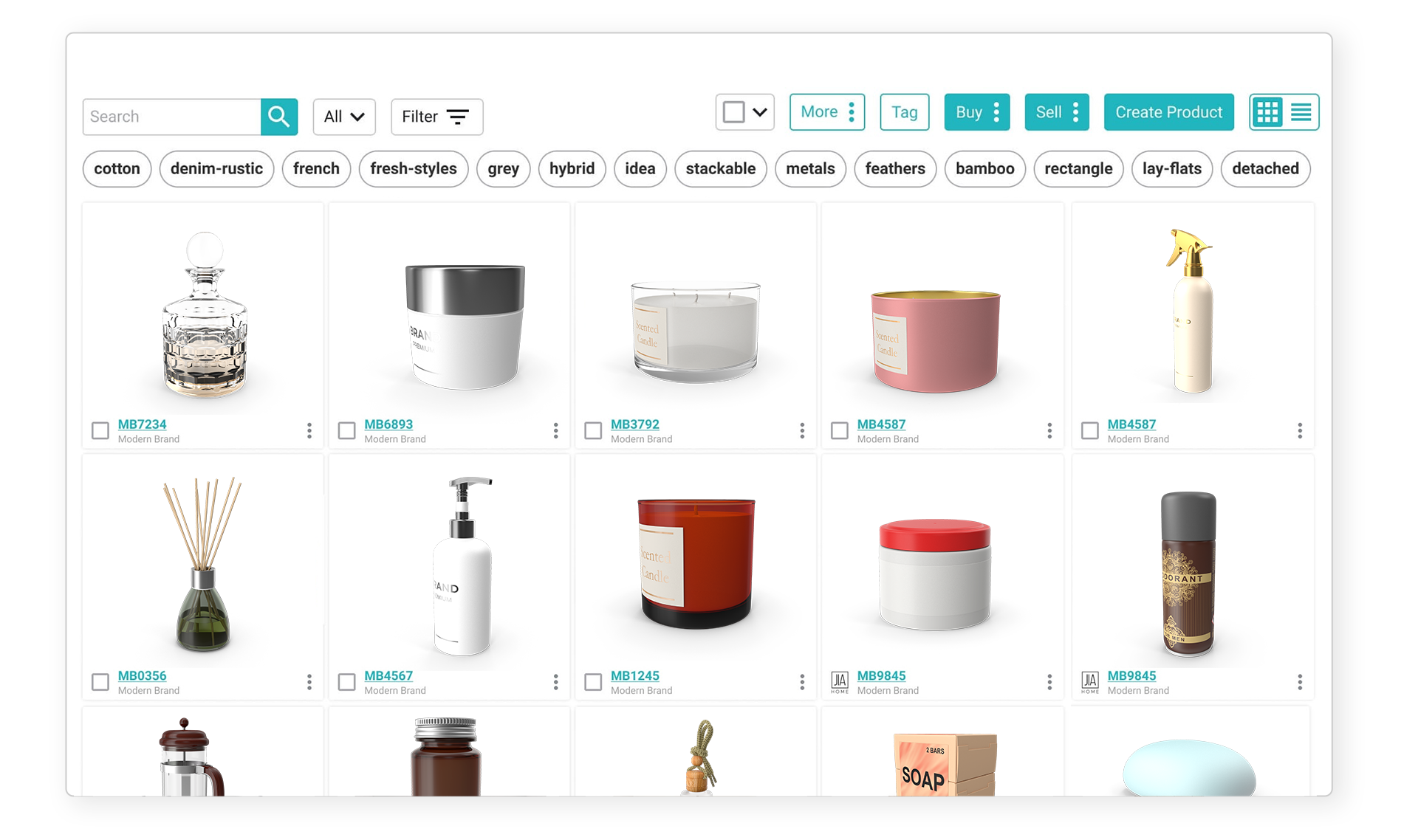Viewport: 1418px width, 840px height.
Task: Toggle checkbox for product MB0356
Action: tap(100, 683)
